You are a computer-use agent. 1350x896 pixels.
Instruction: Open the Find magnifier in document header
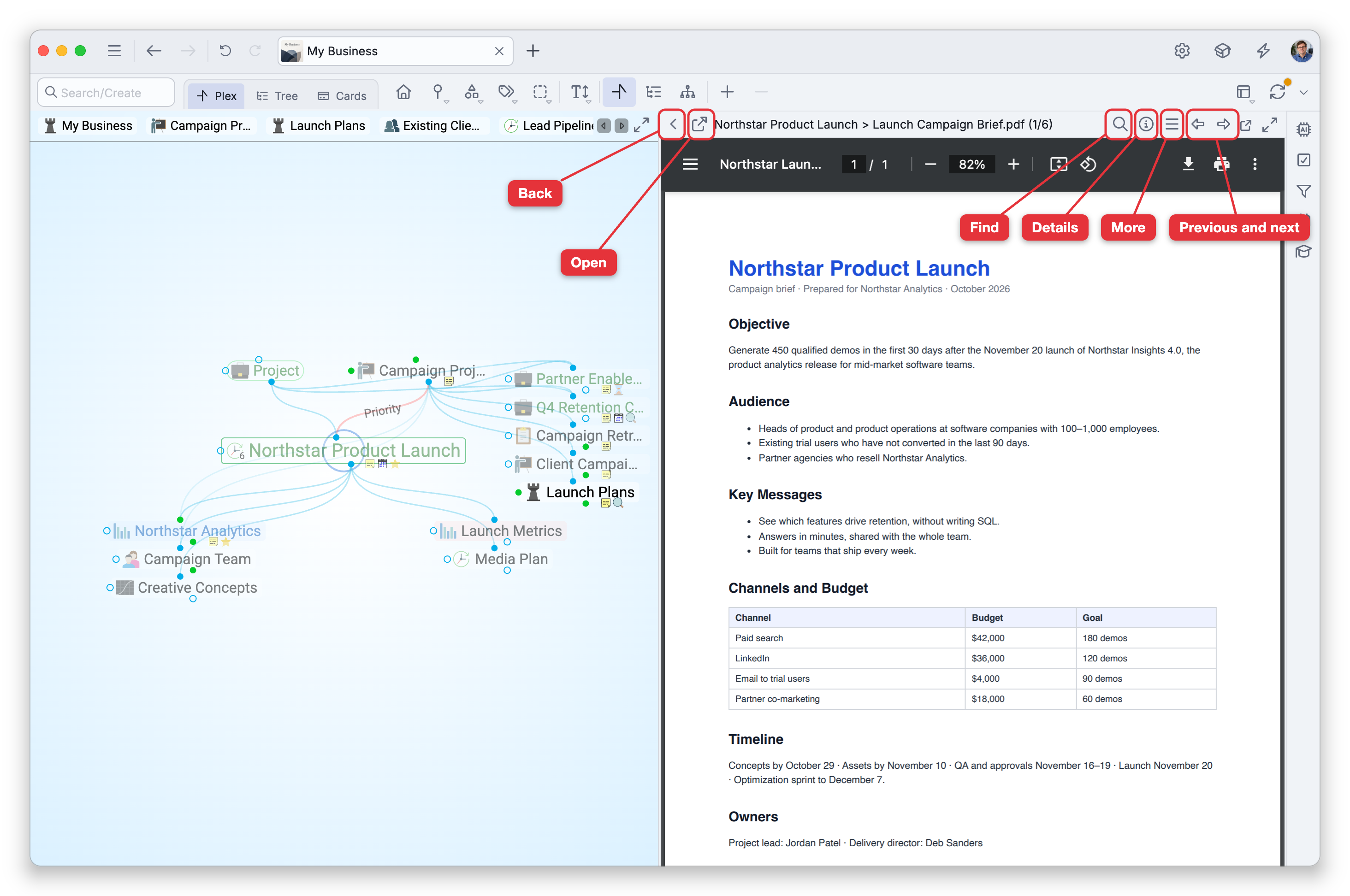1119,124
